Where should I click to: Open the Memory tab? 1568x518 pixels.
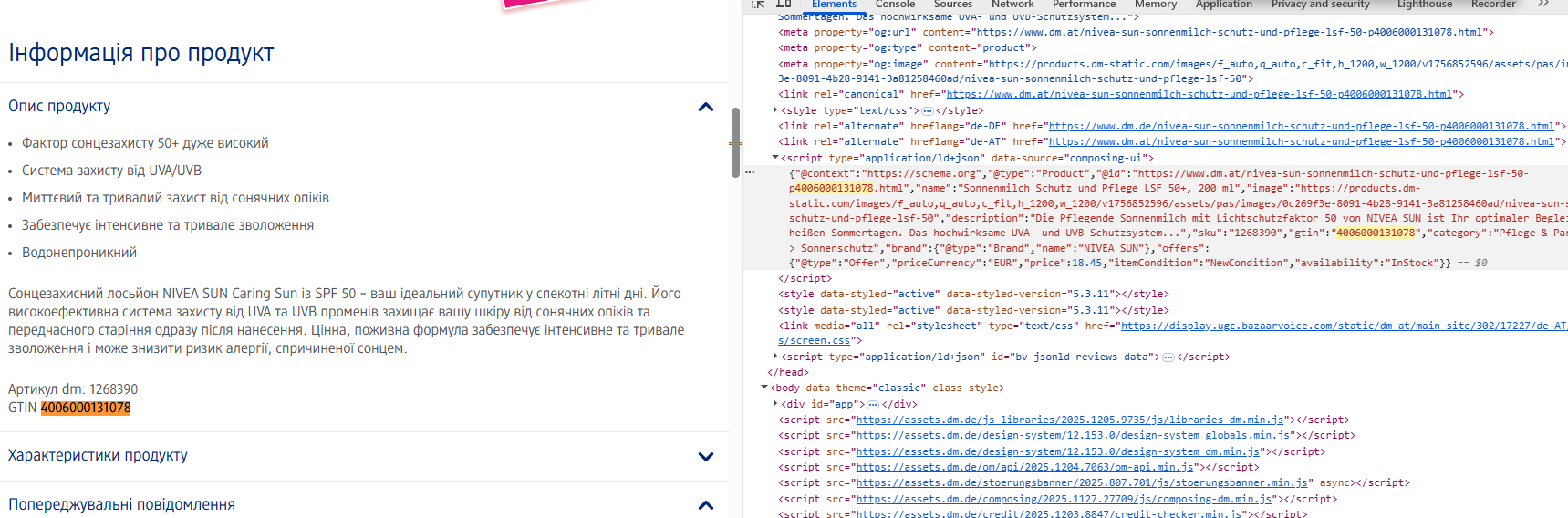click(1156, 5)
